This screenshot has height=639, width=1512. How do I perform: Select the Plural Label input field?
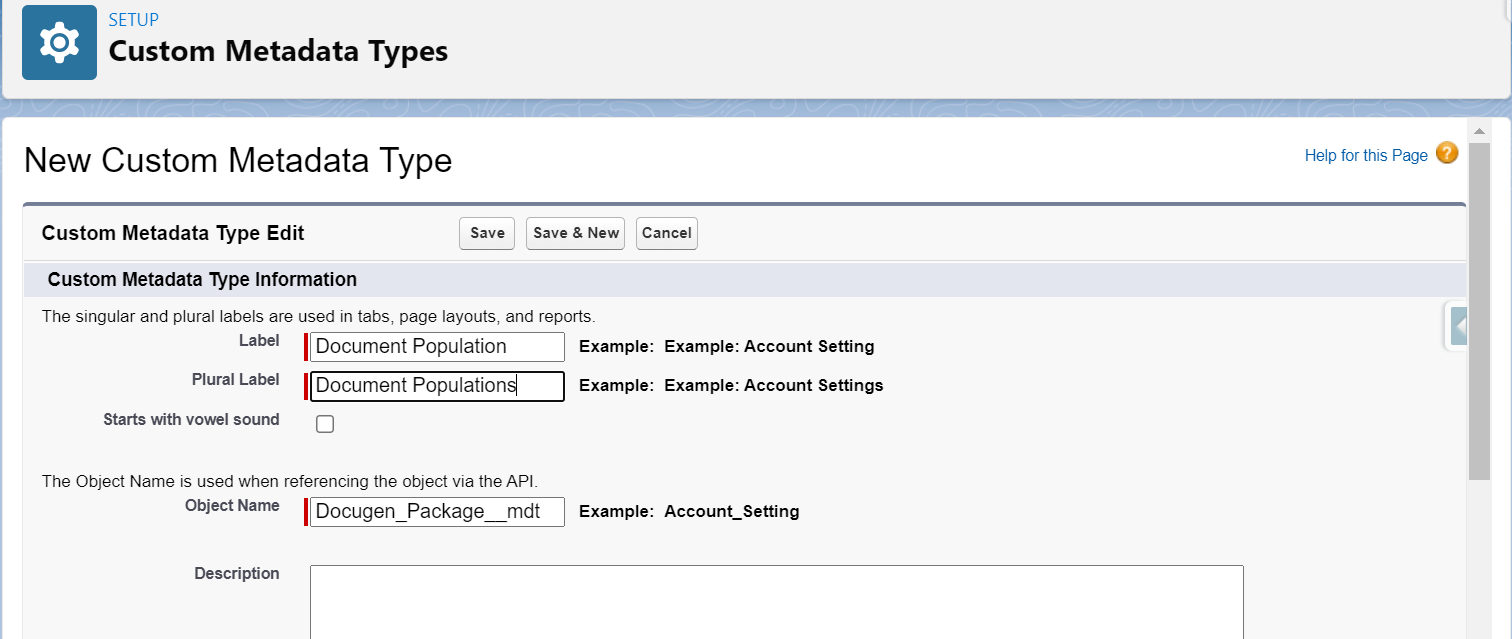[x=437, y=386]
